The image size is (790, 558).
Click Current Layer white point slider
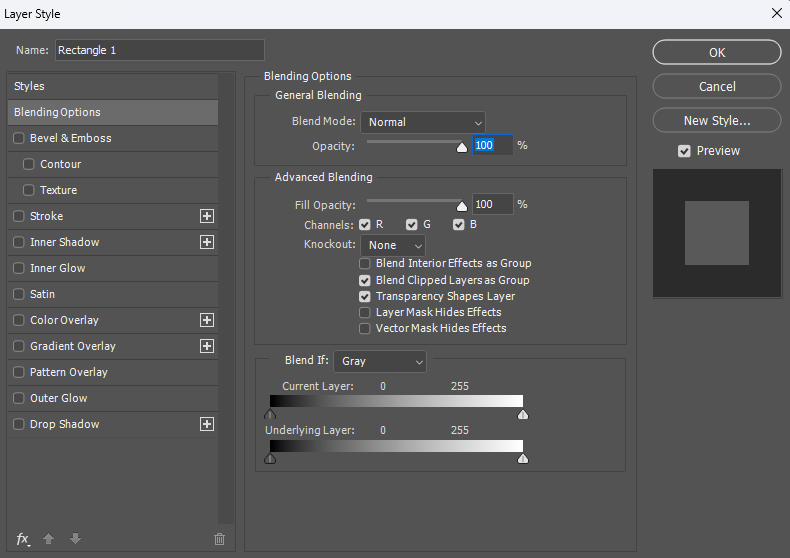click(x=523, y=414)
